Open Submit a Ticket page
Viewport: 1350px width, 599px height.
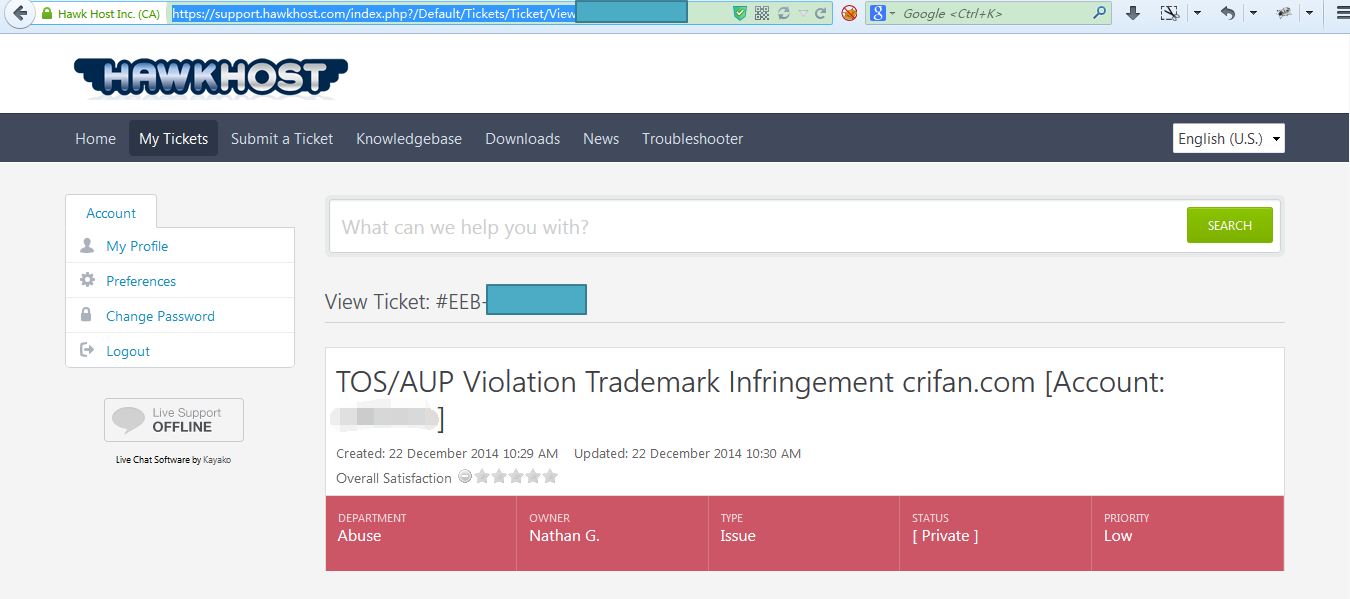click(x=282, y=139)
